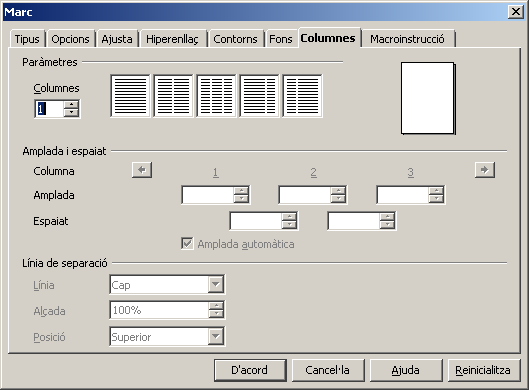The height and width of the screenshot is (390, 529).
Task: Go to the Fons tab
Action: [x=281, y=39]
